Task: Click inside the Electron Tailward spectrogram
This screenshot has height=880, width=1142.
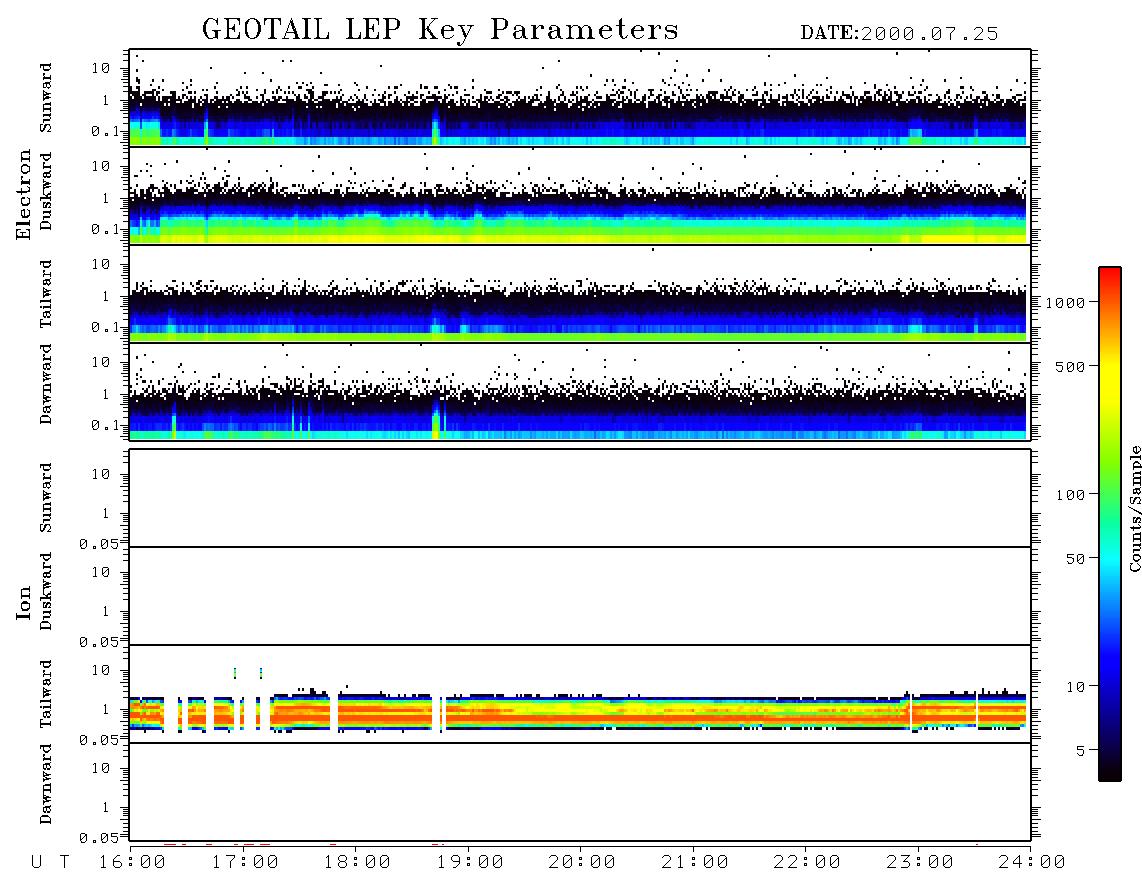Action: 580,294
